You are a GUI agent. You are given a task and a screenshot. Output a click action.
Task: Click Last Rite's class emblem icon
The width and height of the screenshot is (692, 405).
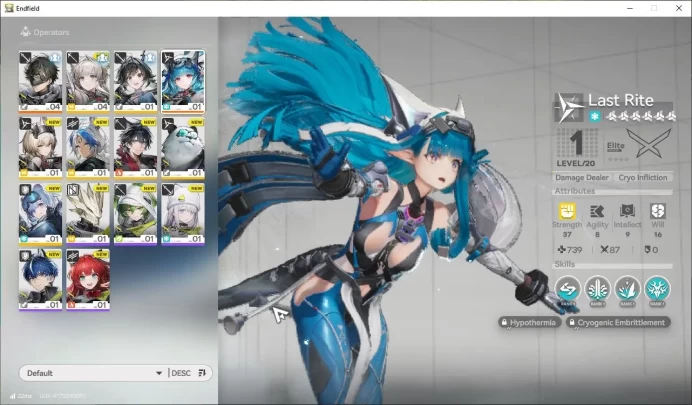(569, 108)
